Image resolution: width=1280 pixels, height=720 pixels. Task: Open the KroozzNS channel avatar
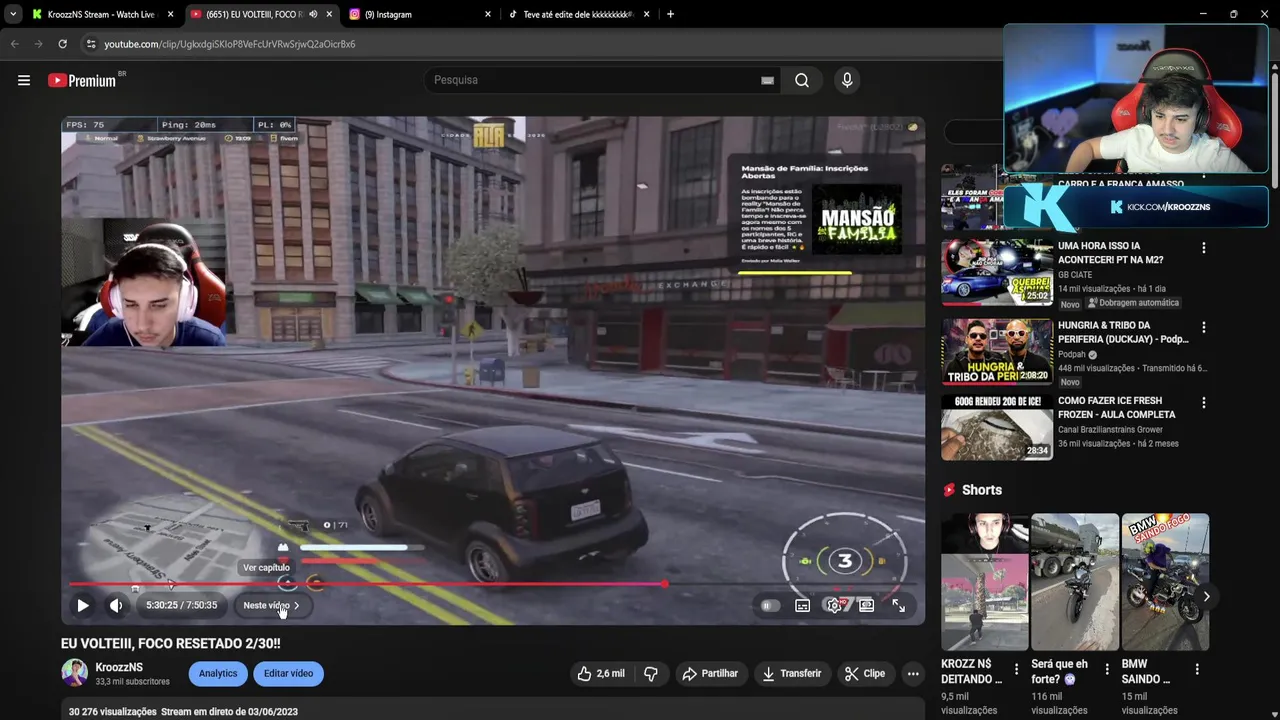[75, 673]
